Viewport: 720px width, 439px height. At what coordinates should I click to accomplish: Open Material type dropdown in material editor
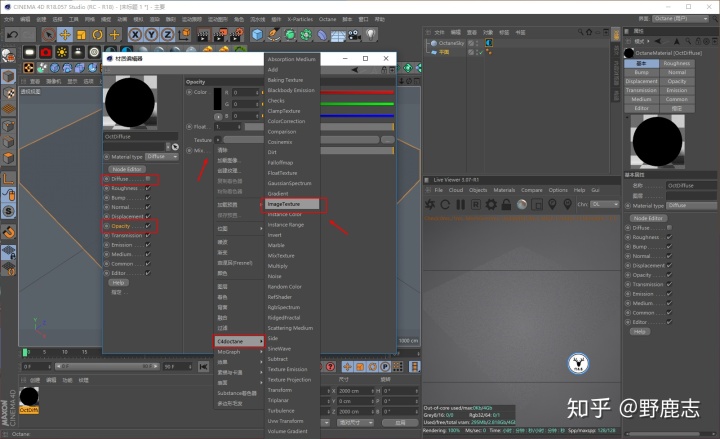coord(162,157)
